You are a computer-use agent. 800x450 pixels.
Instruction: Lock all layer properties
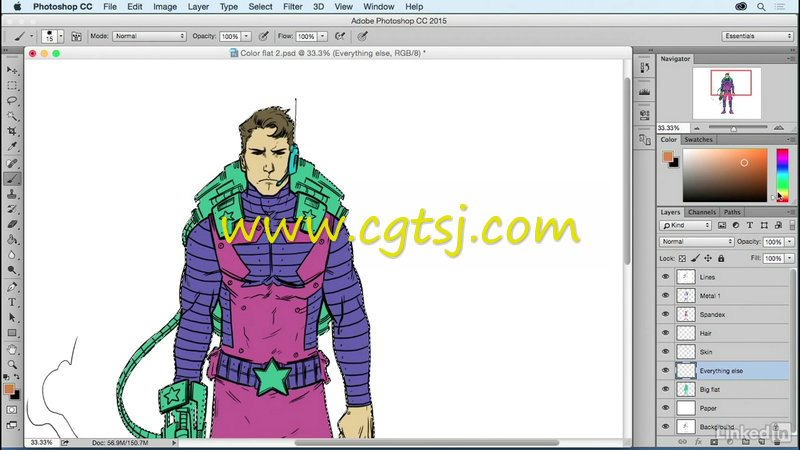point(721,259)
